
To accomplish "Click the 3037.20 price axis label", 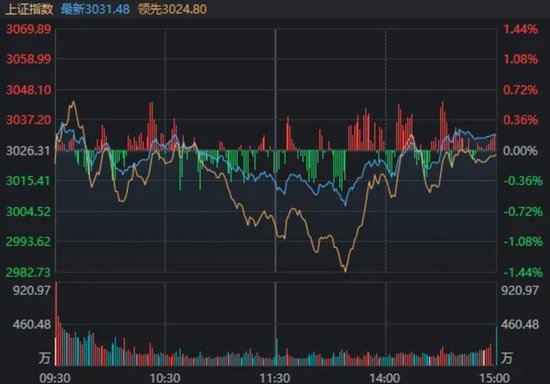I will pyautogui.click(x=29, y=120).
